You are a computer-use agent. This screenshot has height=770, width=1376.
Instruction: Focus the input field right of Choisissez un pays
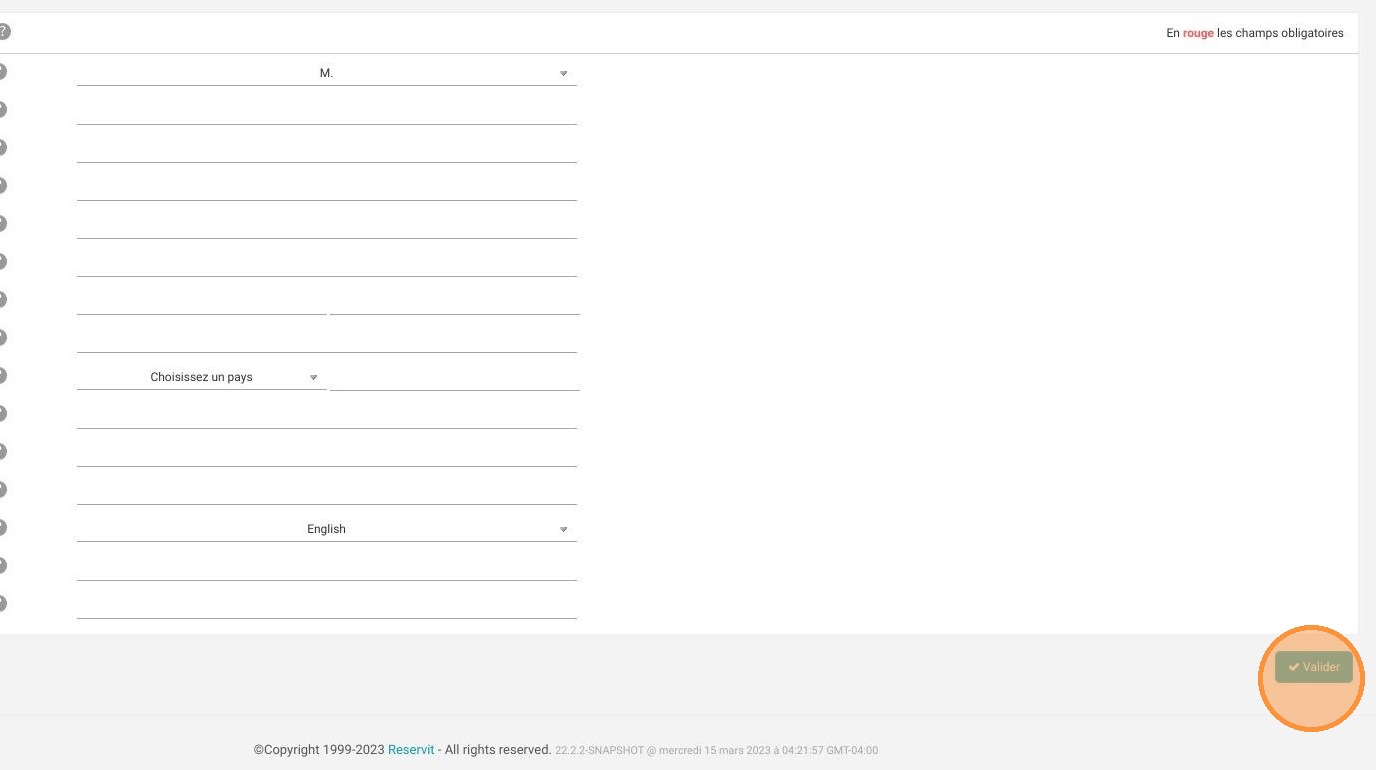pyautogui.click(x=455, y=377)
